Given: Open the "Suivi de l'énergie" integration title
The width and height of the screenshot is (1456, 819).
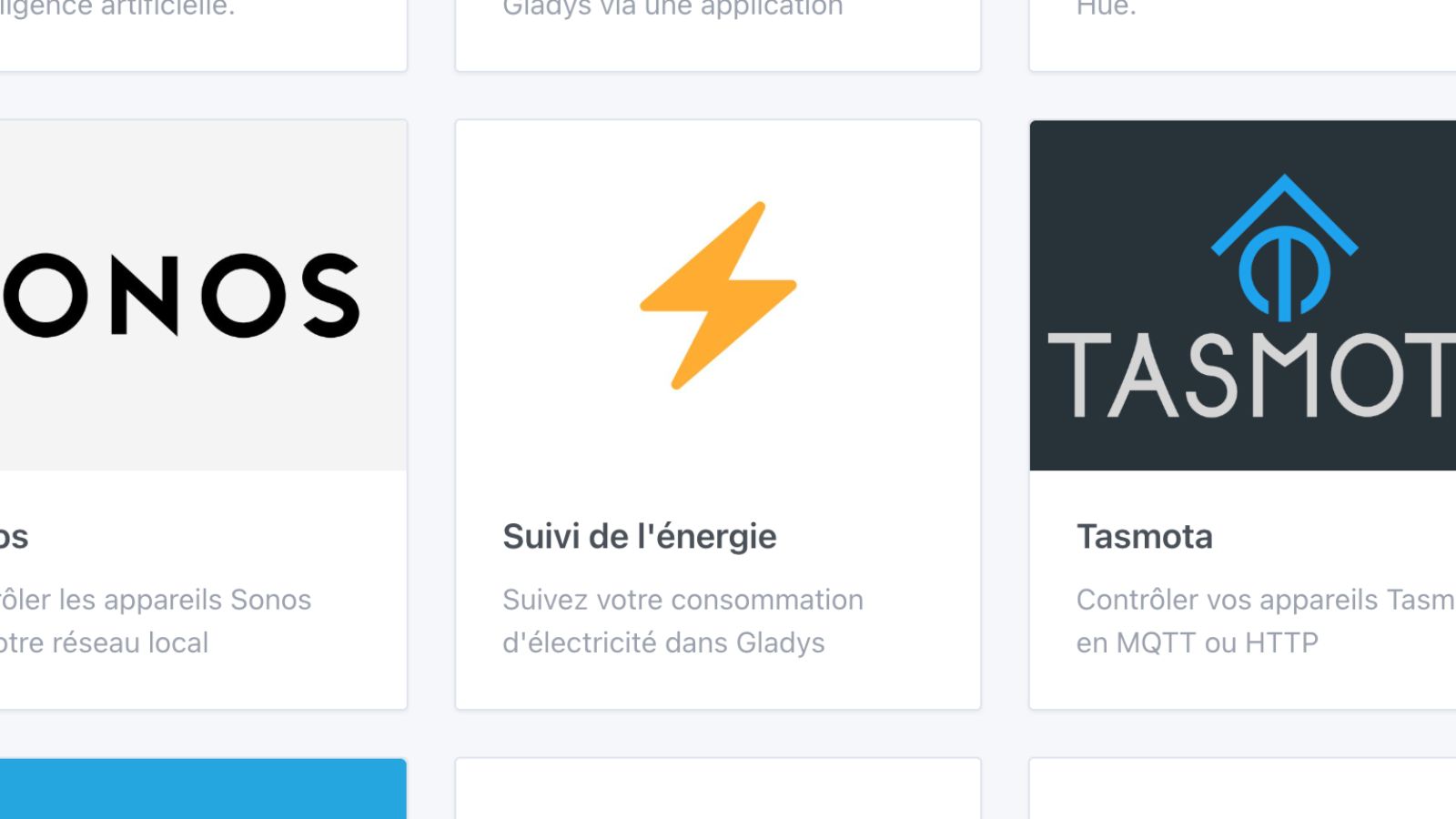Looking at the screenshot, I should 639,537.
